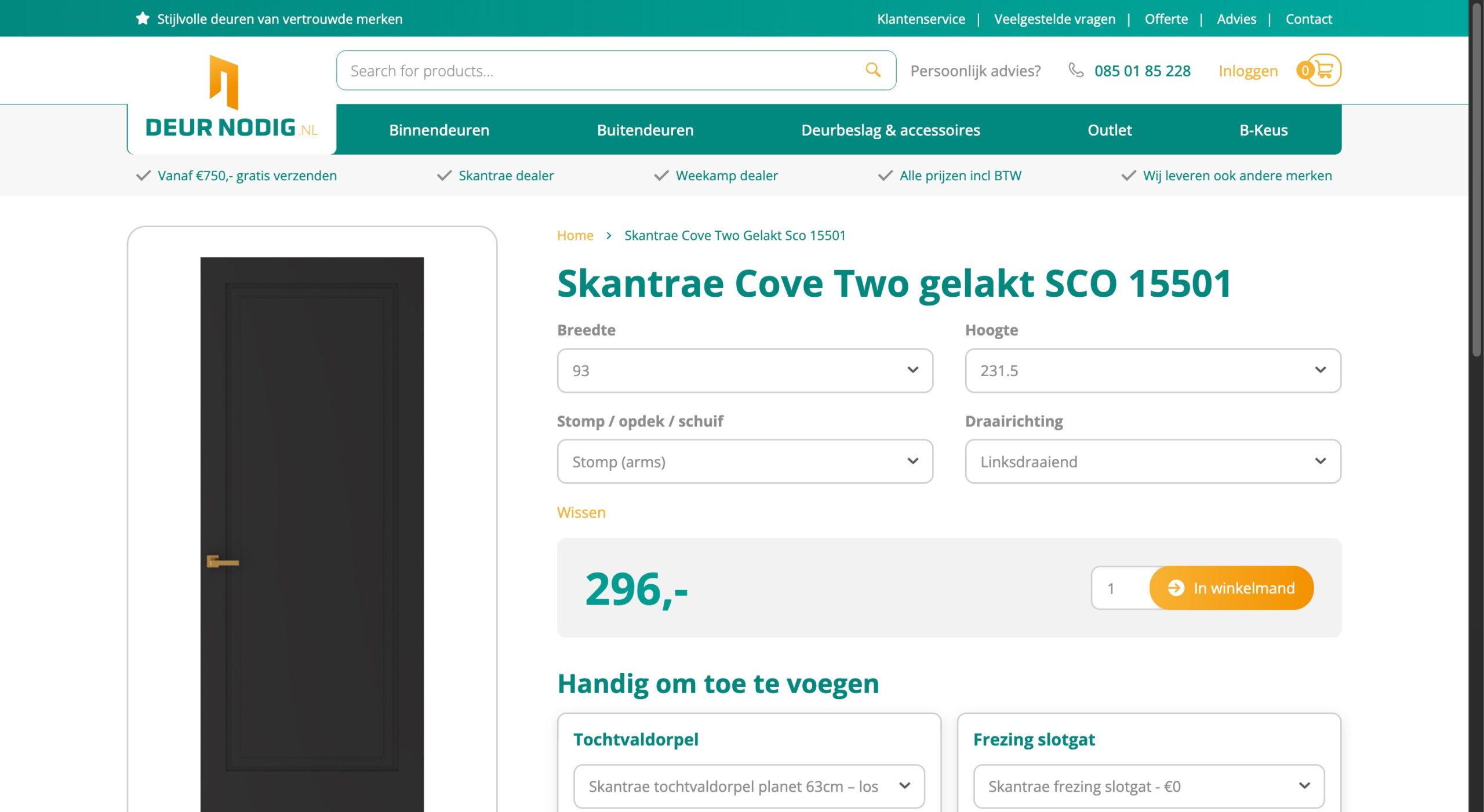Viewport: 1484px width, 812px height.
Task: Click Wissen to clear selections
Action: [x=581, y=512]
